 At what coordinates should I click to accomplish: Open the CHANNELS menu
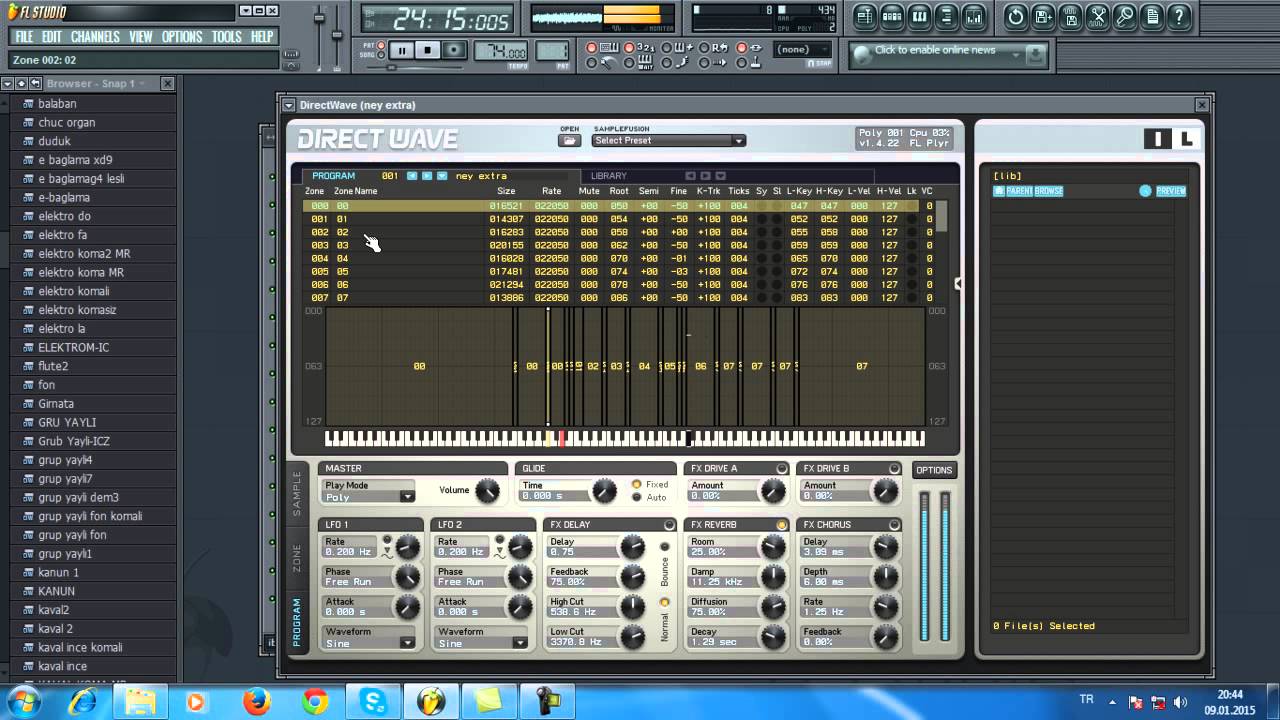(95, 37)
